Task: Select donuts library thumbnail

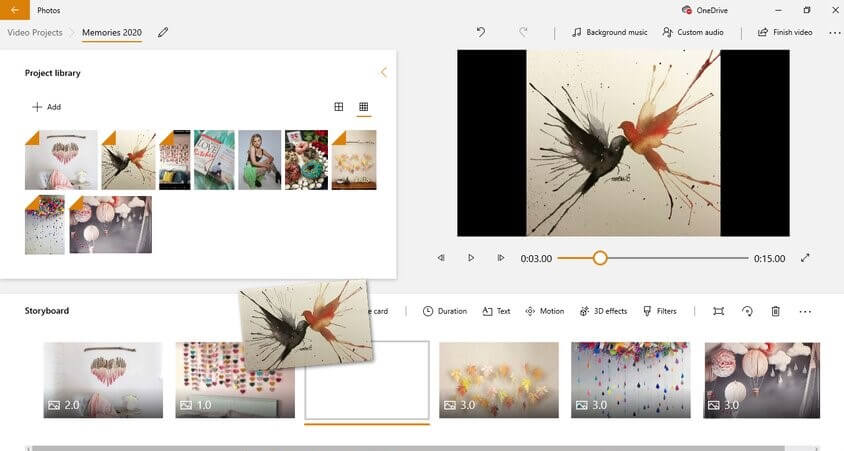Action: tap(306, 160)
